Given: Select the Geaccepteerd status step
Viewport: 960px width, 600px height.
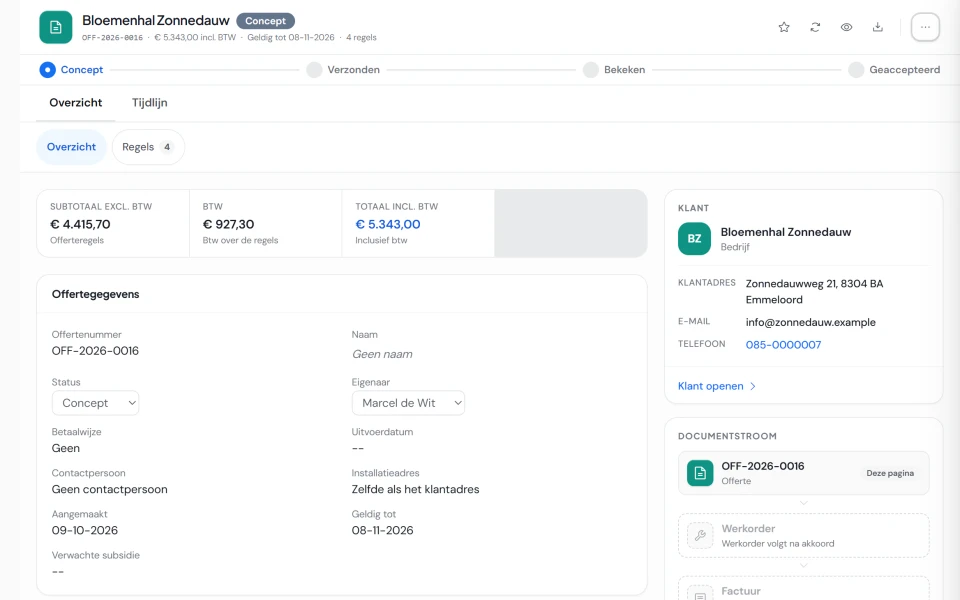Looking at the screenshot, I should coord(894,70).
